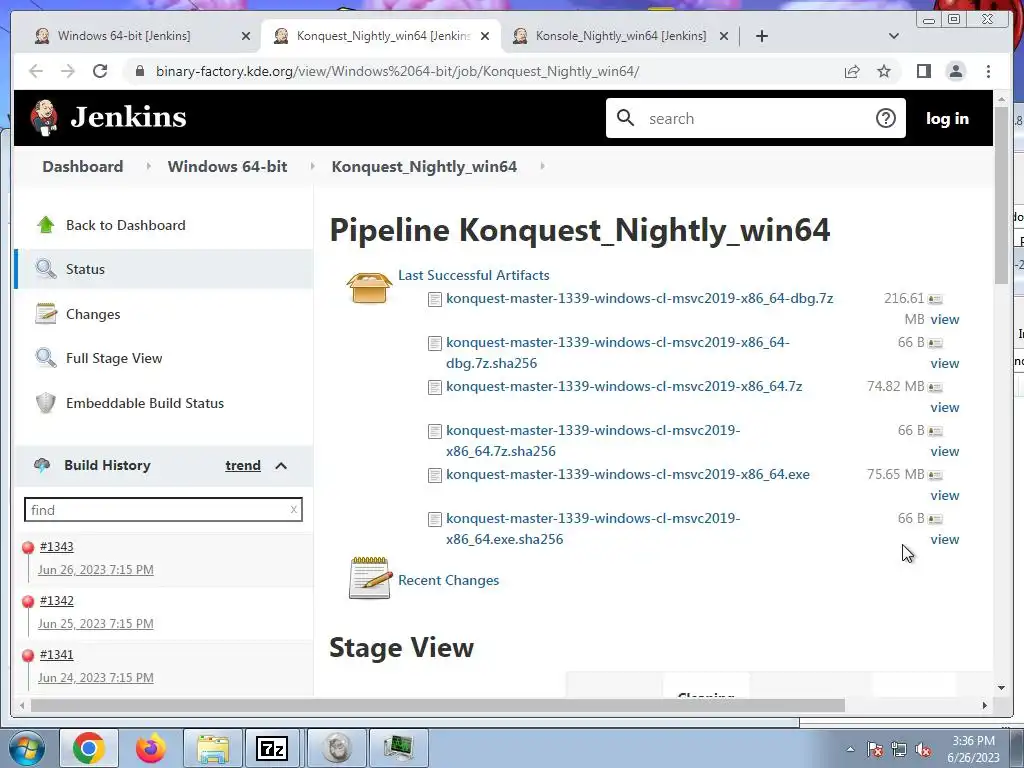This screenshot has width=1024, height=768.
Task: Open a new browser tab
Action: click(761, 36)
